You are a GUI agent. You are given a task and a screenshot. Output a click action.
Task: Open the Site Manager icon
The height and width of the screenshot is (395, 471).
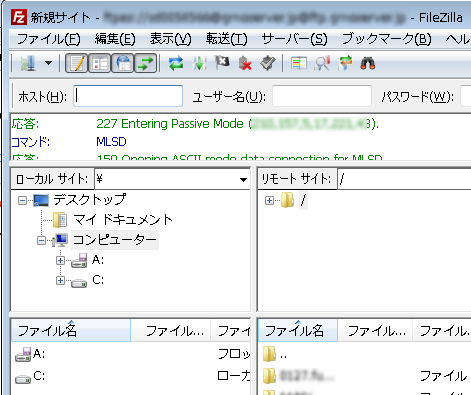pyautogui.click(x=28, y=63)
